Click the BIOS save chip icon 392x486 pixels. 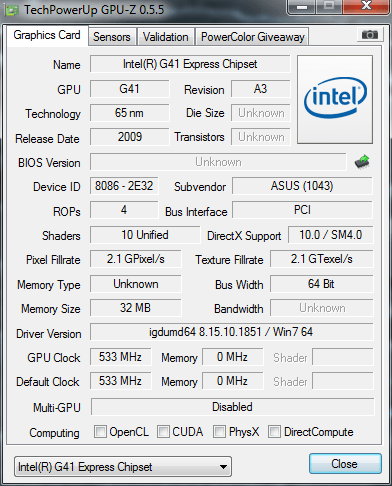pos(362,162)
